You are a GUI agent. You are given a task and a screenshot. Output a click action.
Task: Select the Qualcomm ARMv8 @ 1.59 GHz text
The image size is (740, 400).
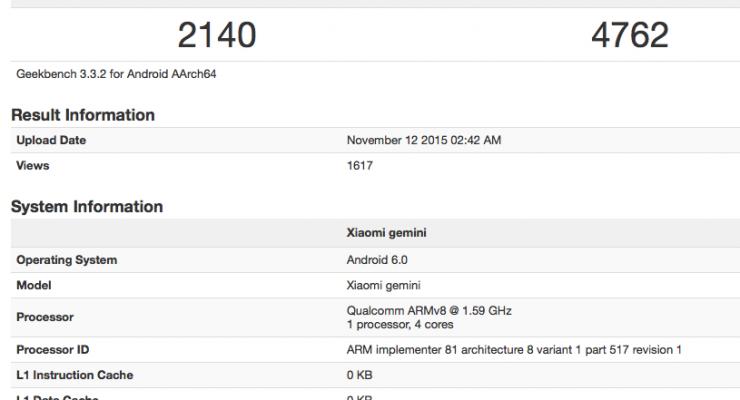coord(428,310)
